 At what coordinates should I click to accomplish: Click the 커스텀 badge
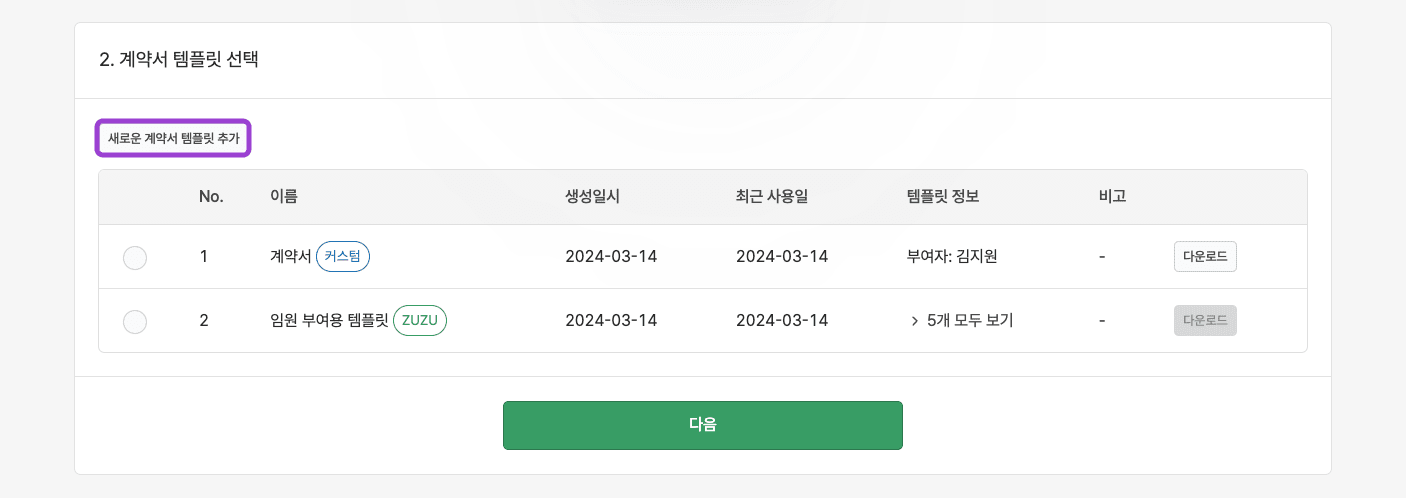point(343,257)
